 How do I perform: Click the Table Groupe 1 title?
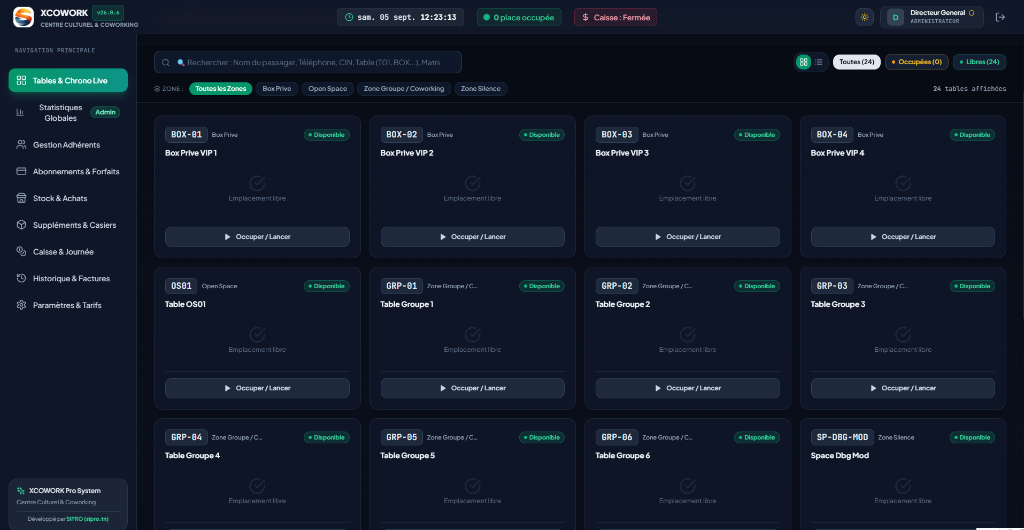click(407, 304)
